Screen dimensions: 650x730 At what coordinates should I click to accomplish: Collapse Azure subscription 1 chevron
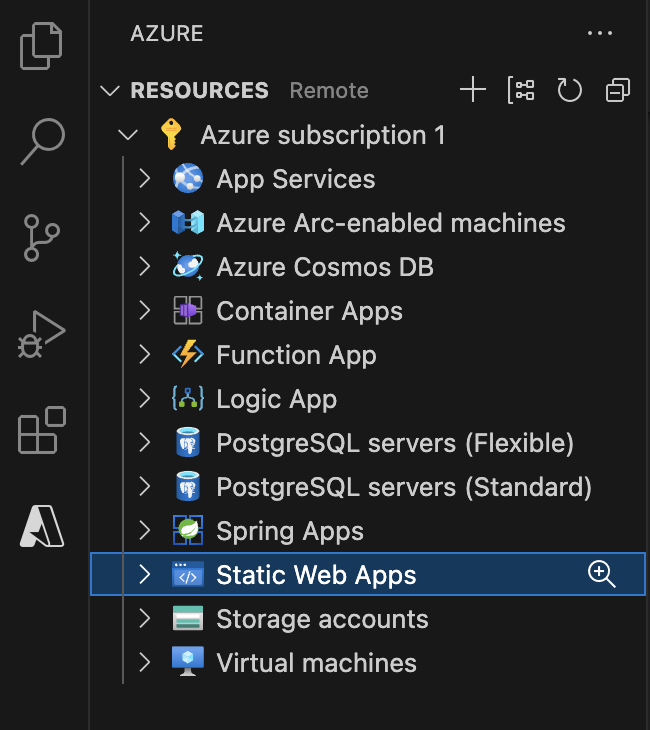(x=128, y=135)
